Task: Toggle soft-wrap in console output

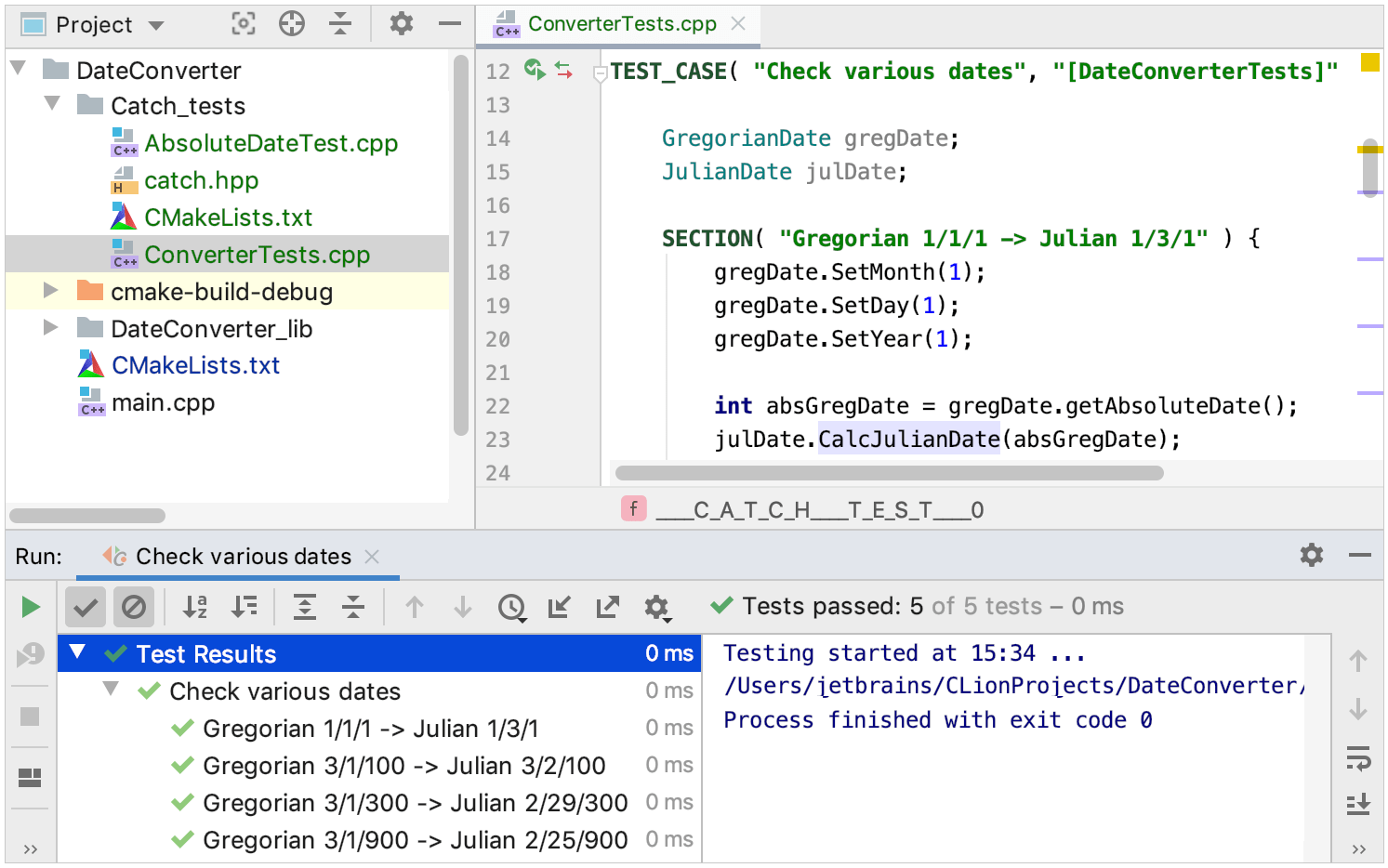Action: pyautogui.click(x=1358, y=758)
